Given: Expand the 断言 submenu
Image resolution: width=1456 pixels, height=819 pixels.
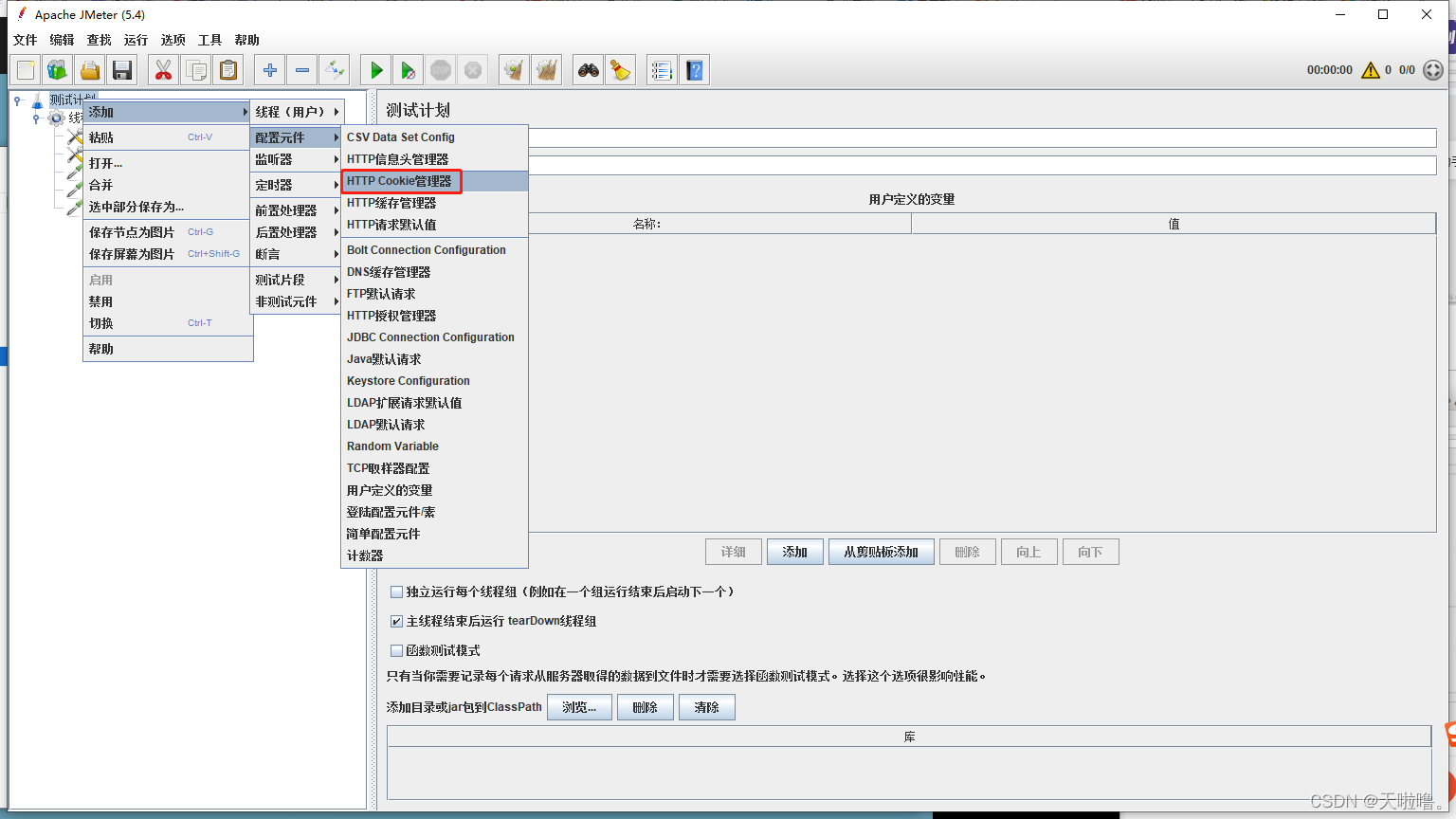Looking at the screenshot, I should click(296, 254).
